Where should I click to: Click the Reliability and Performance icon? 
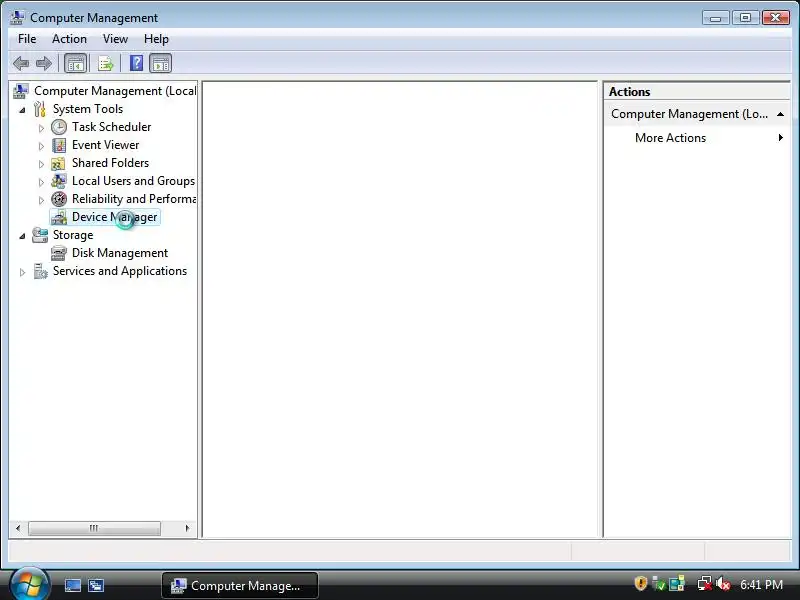(x=59, y=199)
